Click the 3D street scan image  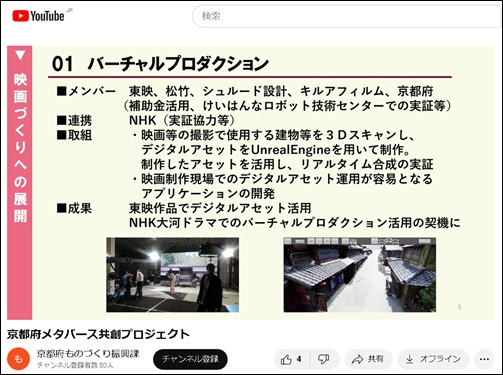pos(360,275)
